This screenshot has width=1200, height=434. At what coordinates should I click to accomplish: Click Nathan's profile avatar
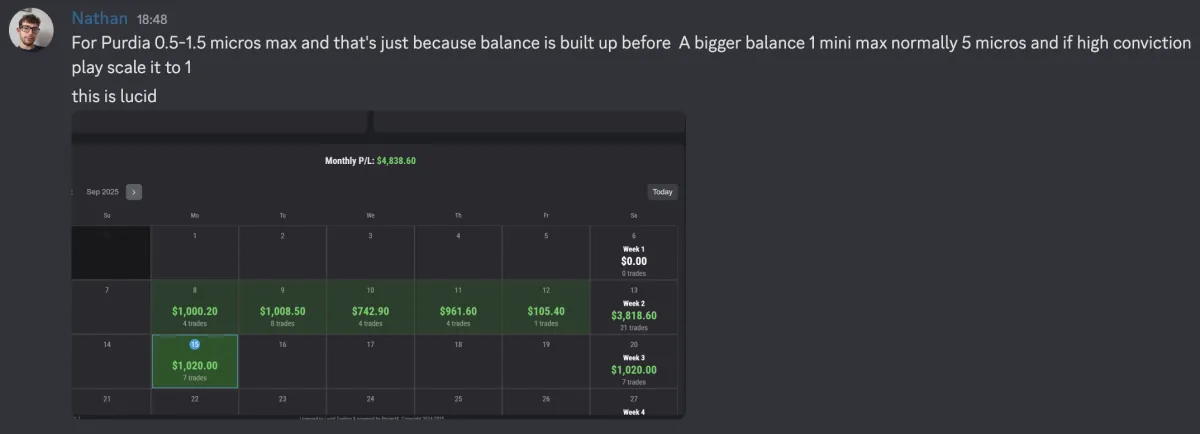pos(30,31)
